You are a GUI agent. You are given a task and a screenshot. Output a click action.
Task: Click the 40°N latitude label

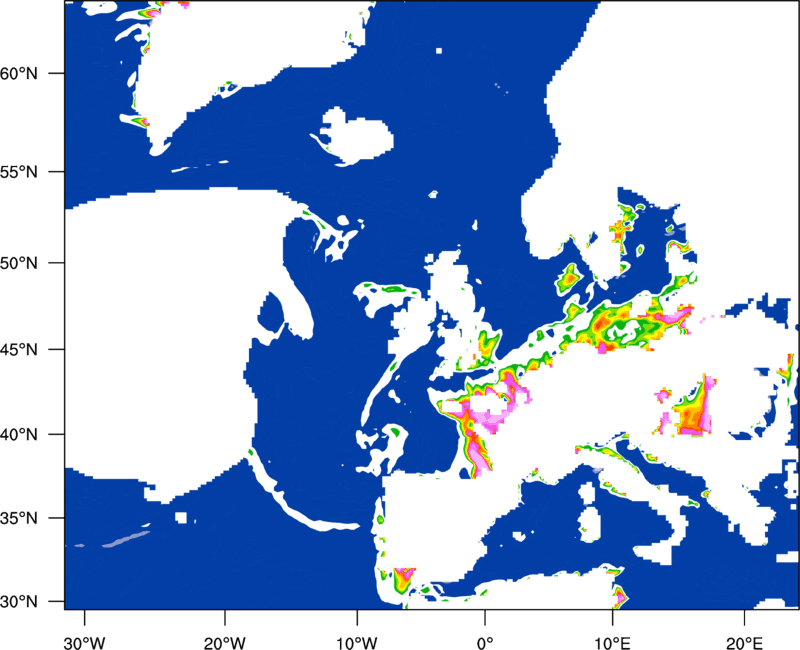tap(19, 435)
